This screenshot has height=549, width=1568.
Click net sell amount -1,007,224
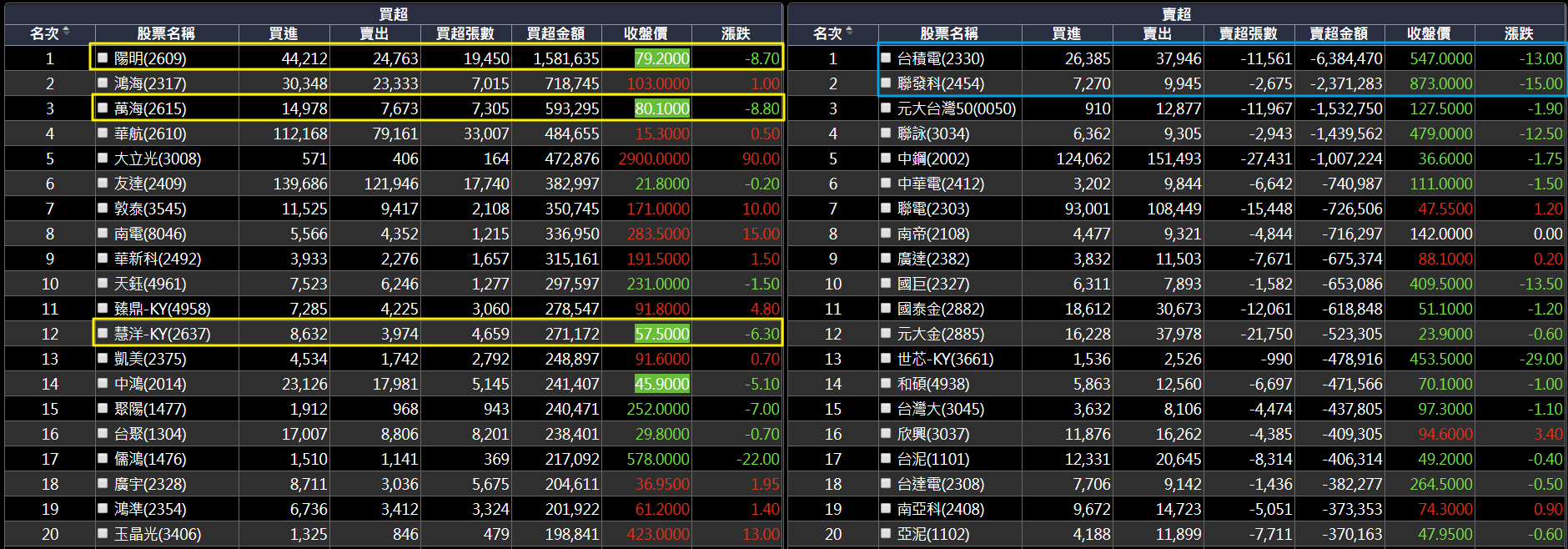tap(1346, 159)
